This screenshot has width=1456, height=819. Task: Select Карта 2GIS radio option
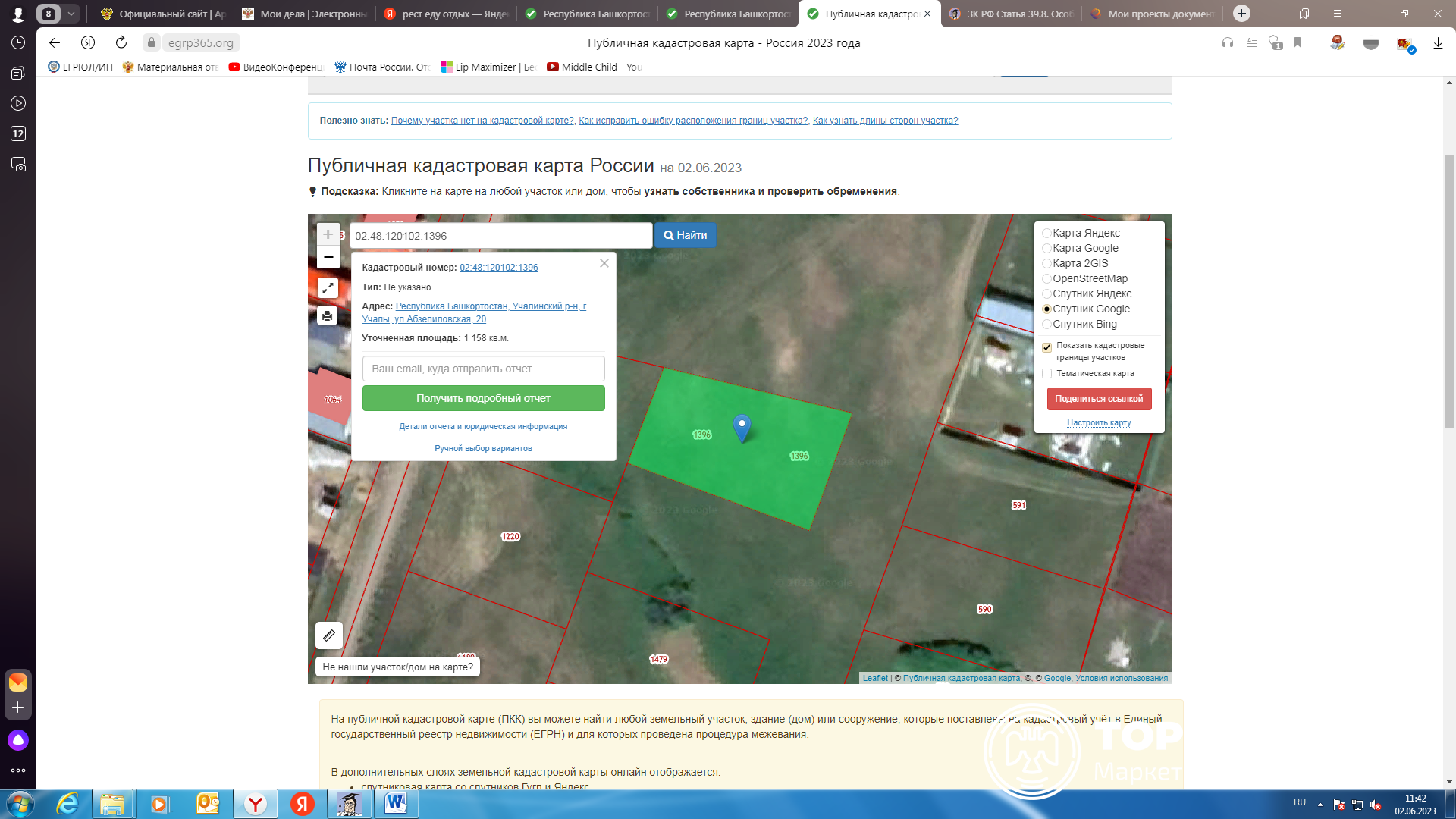1046,264
